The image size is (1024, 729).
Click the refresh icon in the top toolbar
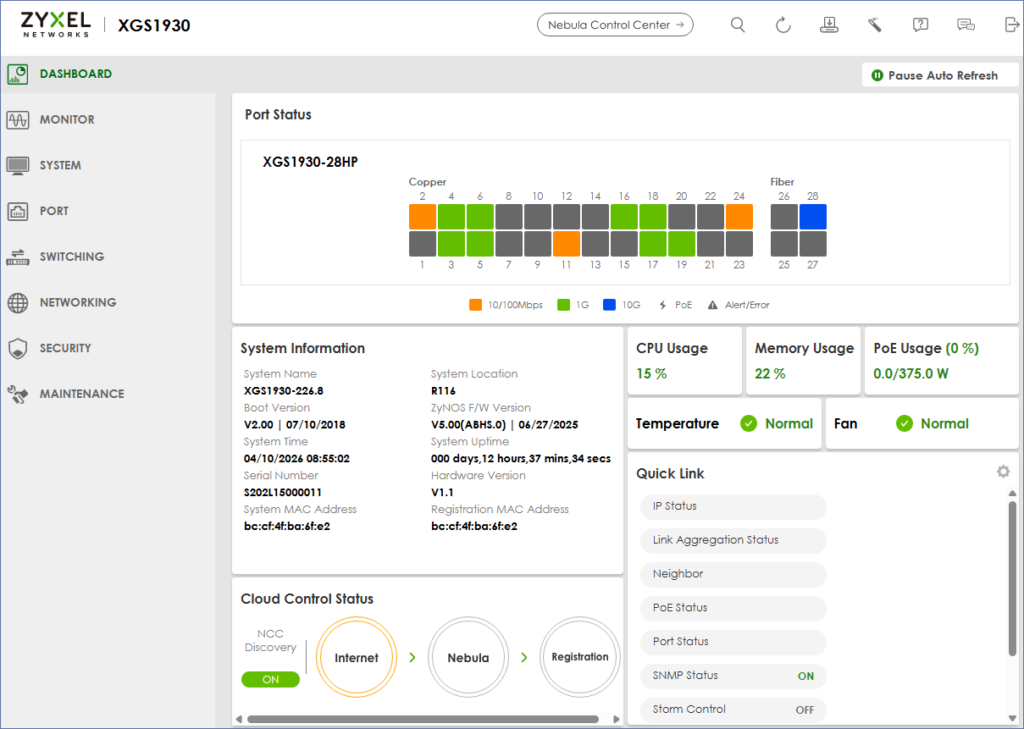[x=783, y=25]
